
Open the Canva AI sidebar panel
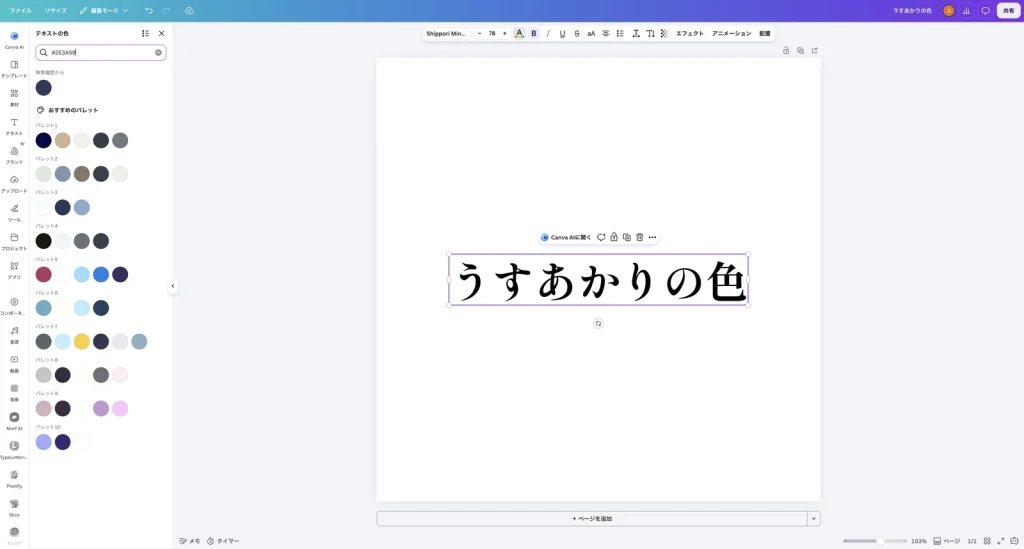[x=14, y=40]
